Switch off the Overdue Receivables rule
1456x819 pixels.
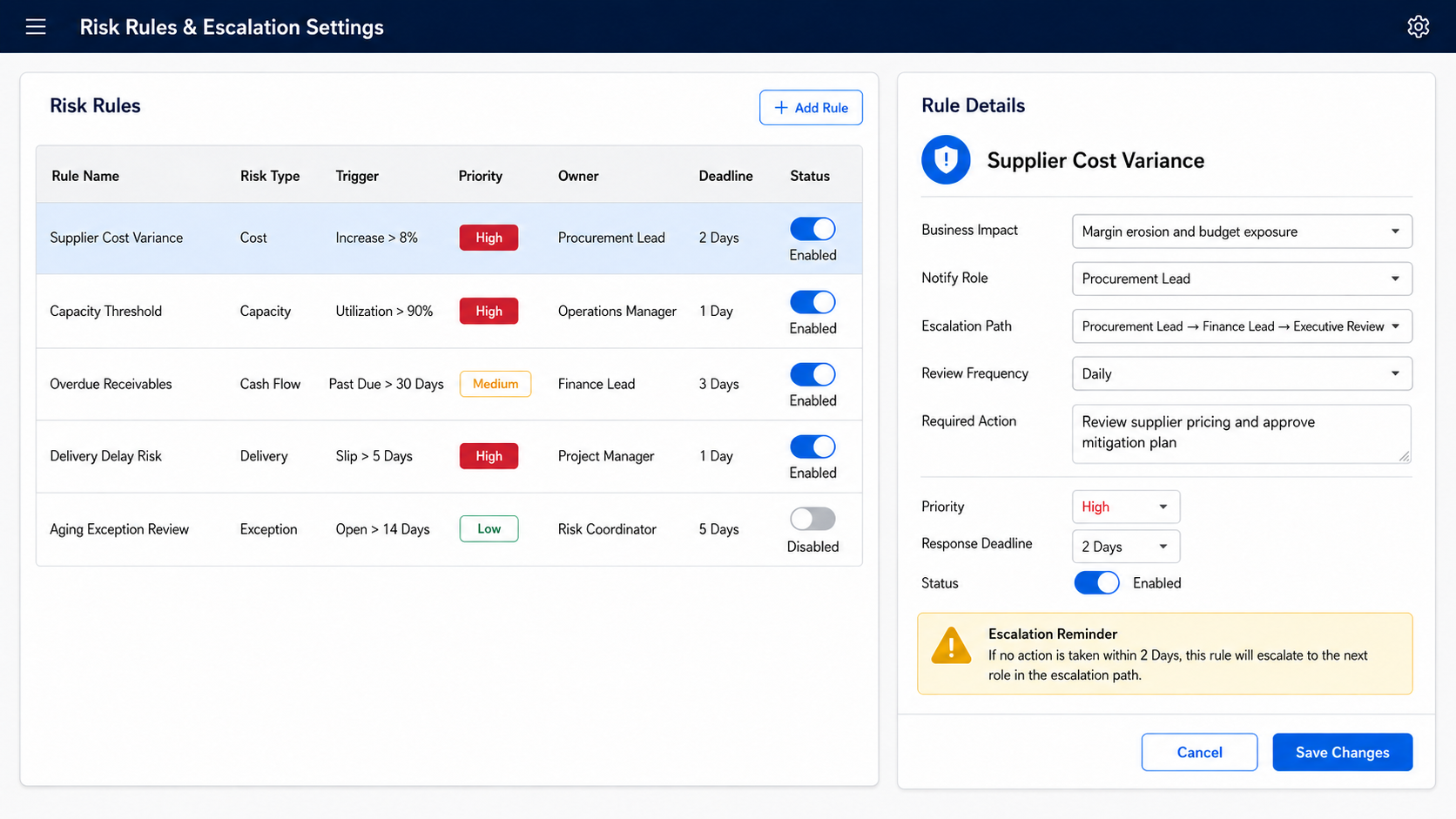click(x=812, y=374)
